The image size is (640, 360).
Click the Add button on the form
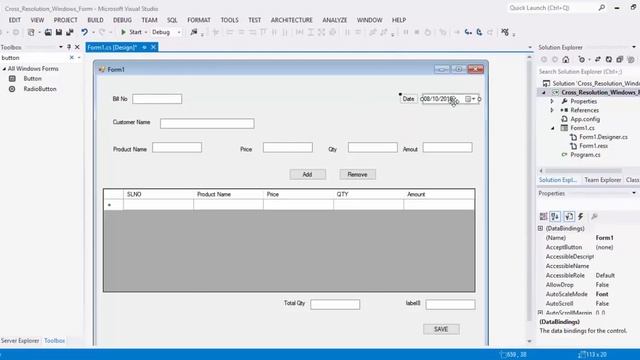(x=308, y=174)
